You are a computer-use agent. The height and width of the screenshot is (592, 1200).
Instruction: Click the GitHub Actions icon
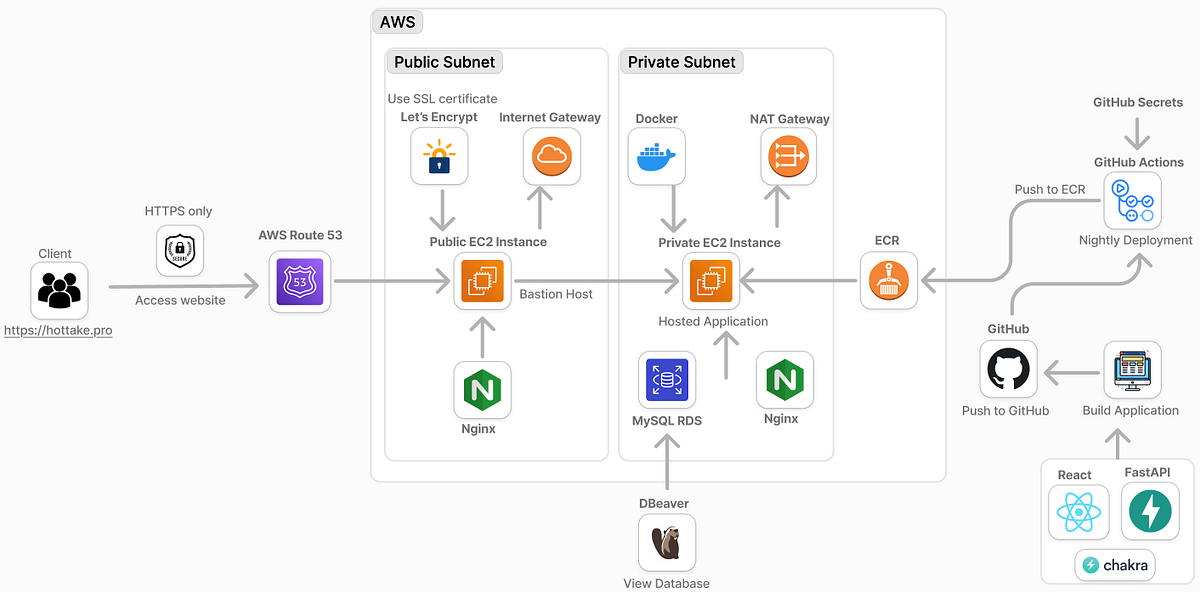click(x=1132, y=200)
